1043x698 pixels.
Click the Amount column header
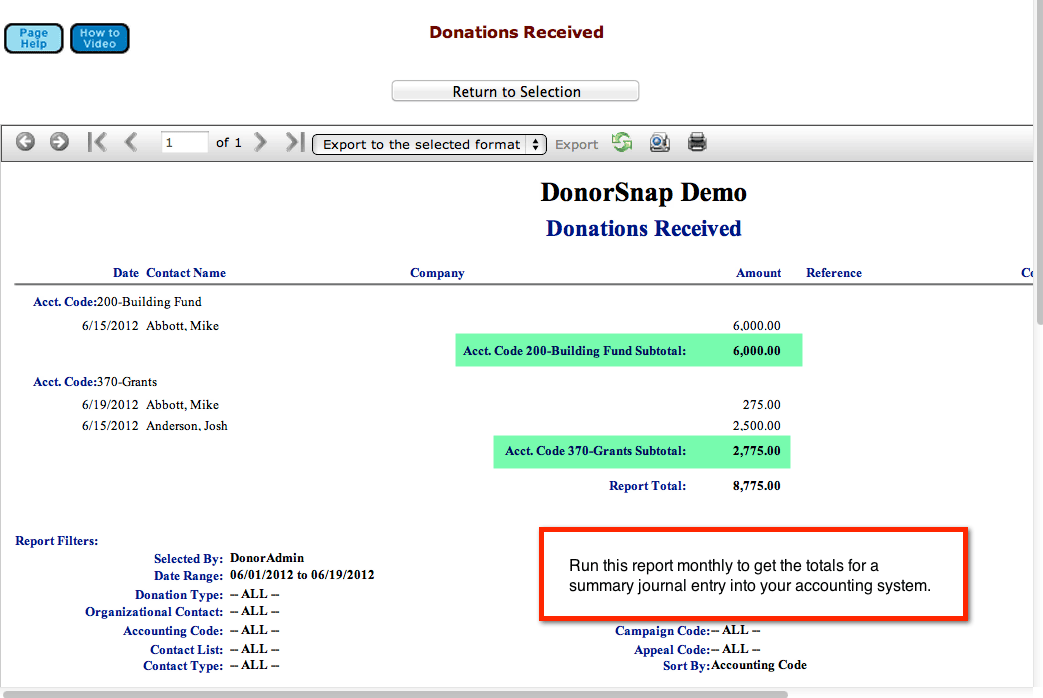(x=758, y=273)
